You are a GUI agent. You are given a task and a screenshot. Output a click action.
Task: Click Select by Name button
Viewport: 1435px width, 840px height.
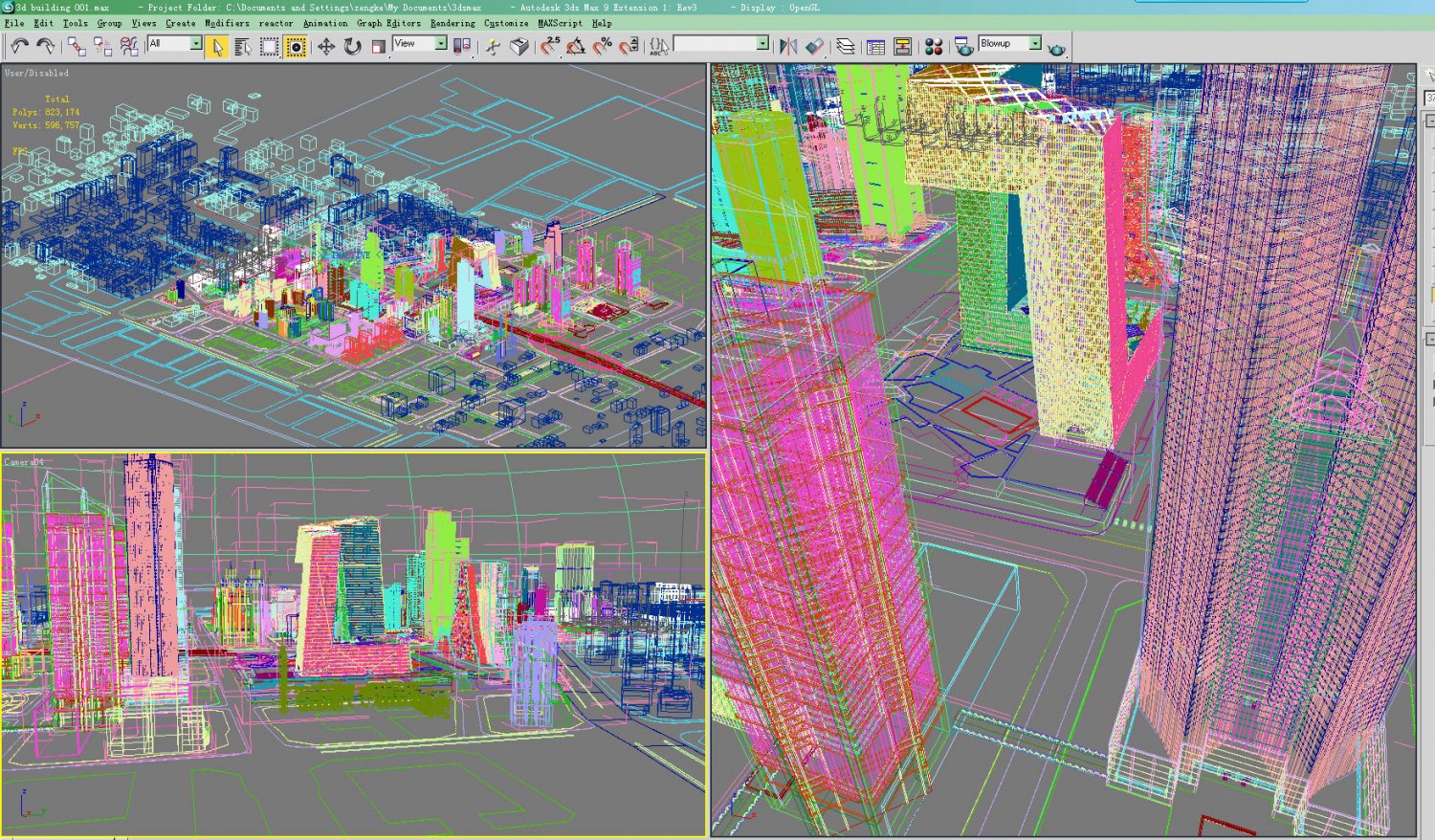(x=241, y=43)
